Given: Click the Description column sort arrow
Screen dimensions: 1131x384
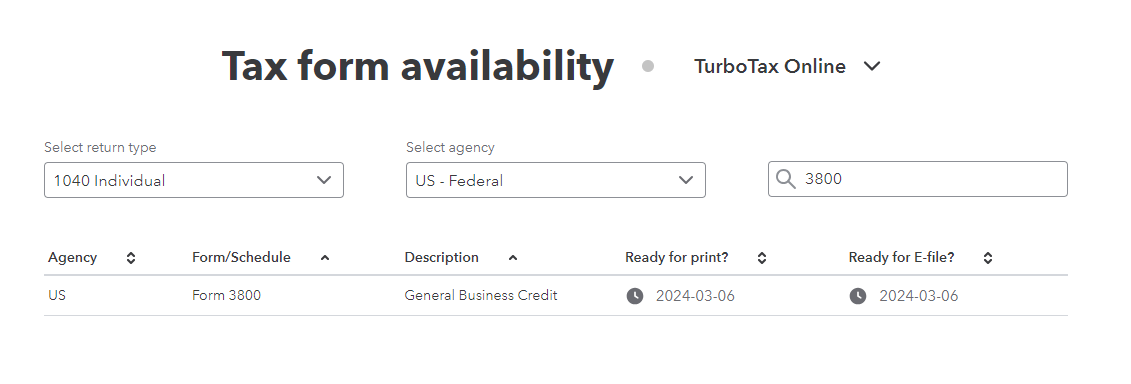Looking at the screenshot, I should (513, 258).
